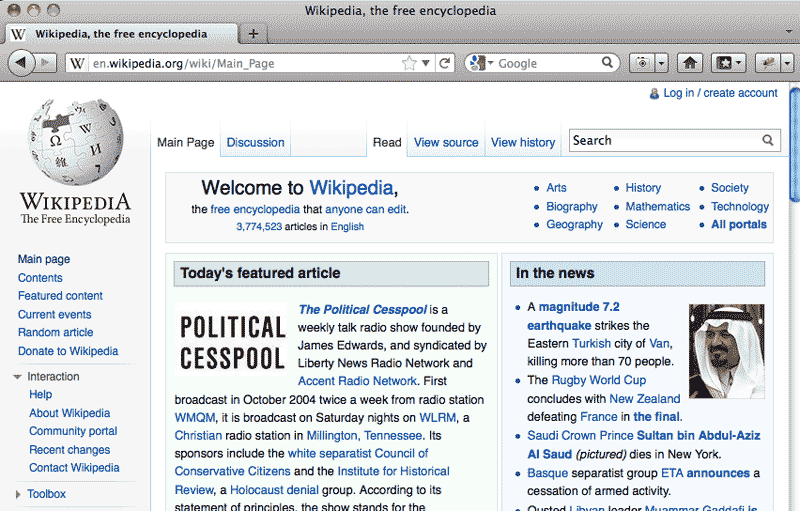The width and height of the screenshot is (800, 511).
Task: Click The Political Cesspool article link
Action: (x=362, y=310)
